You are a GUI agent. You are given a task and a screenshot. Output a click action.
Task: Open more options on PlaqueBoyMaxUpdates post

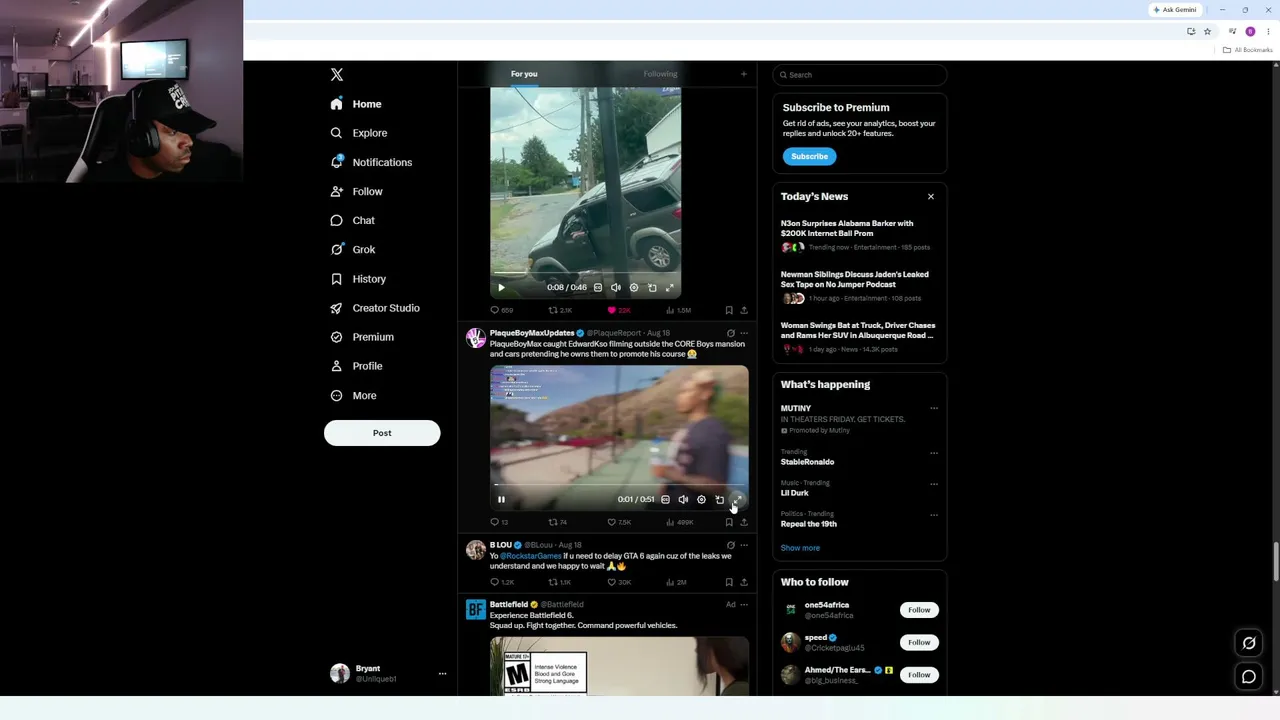pos(744,333)
